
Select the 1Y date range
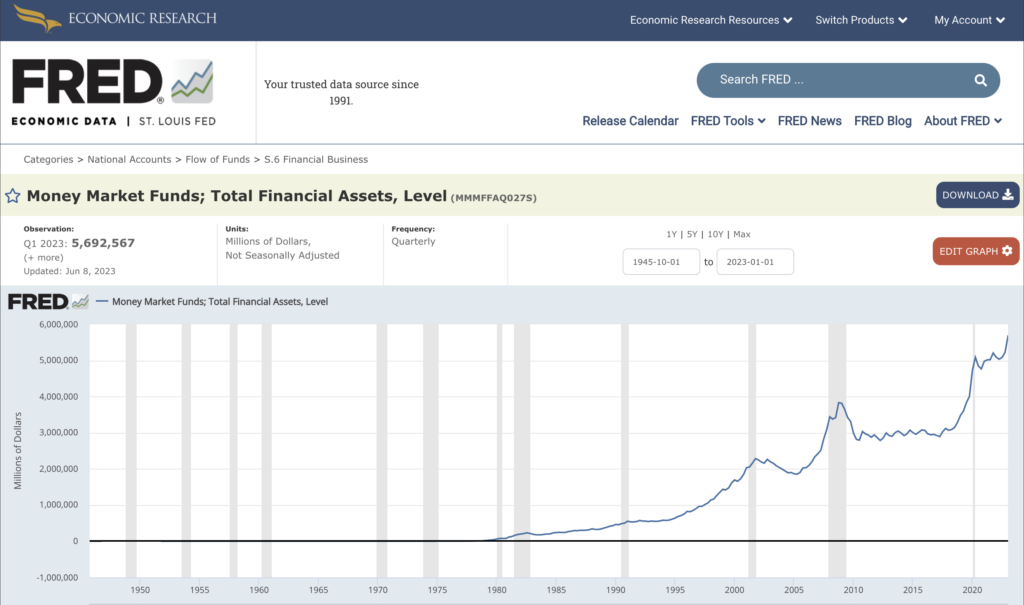tap(671, 234)
